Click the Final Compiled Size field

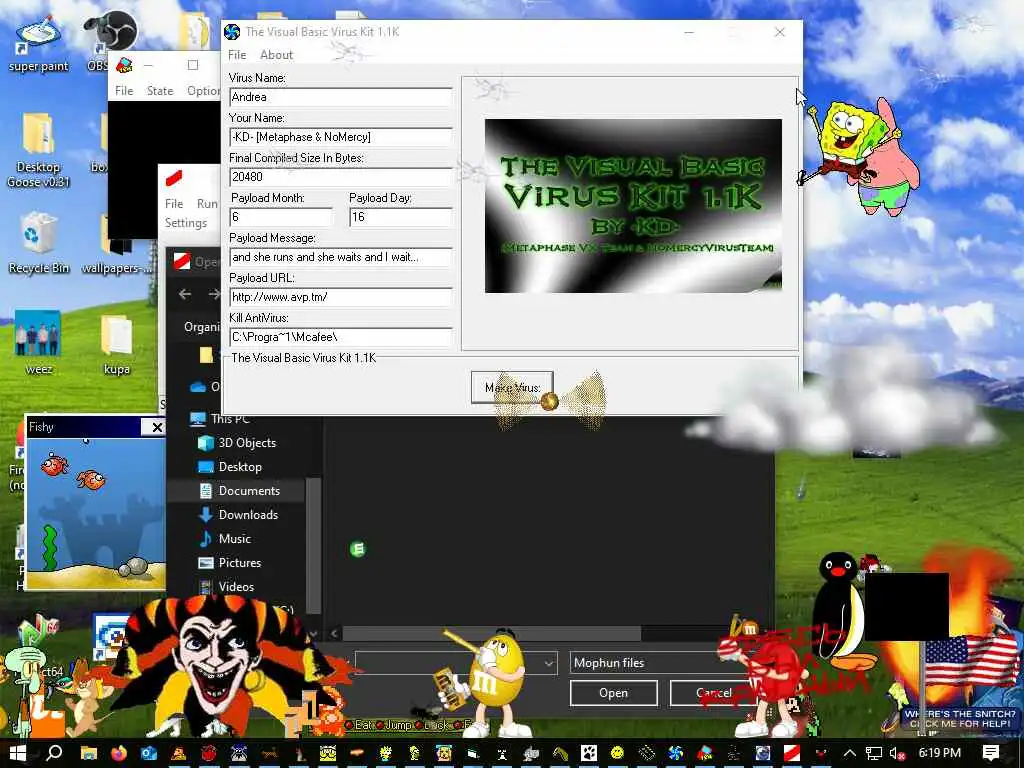[341, 176]
